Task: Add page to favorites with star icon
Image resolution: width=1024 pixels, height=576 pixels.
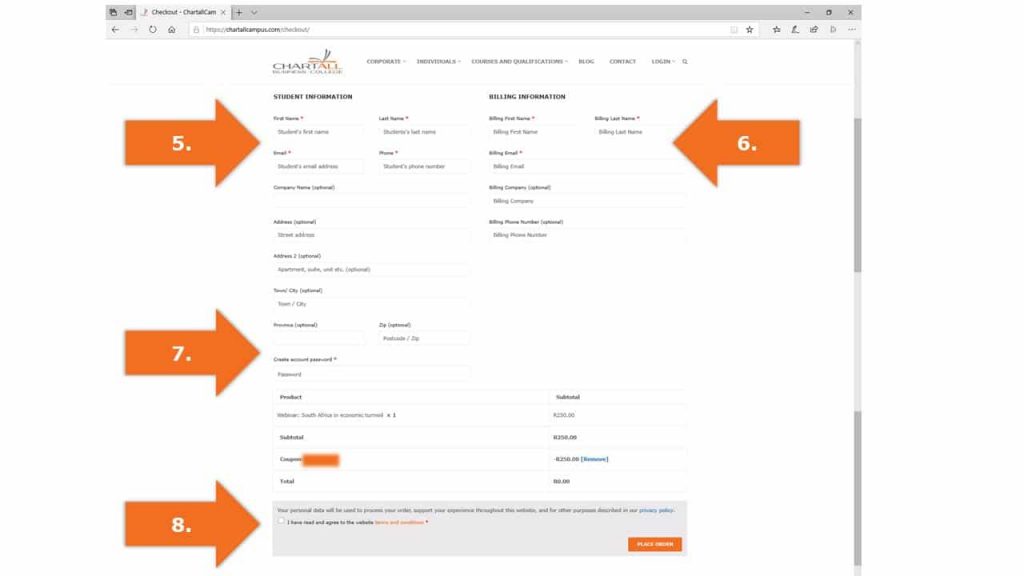Action: tap(749, 30)
